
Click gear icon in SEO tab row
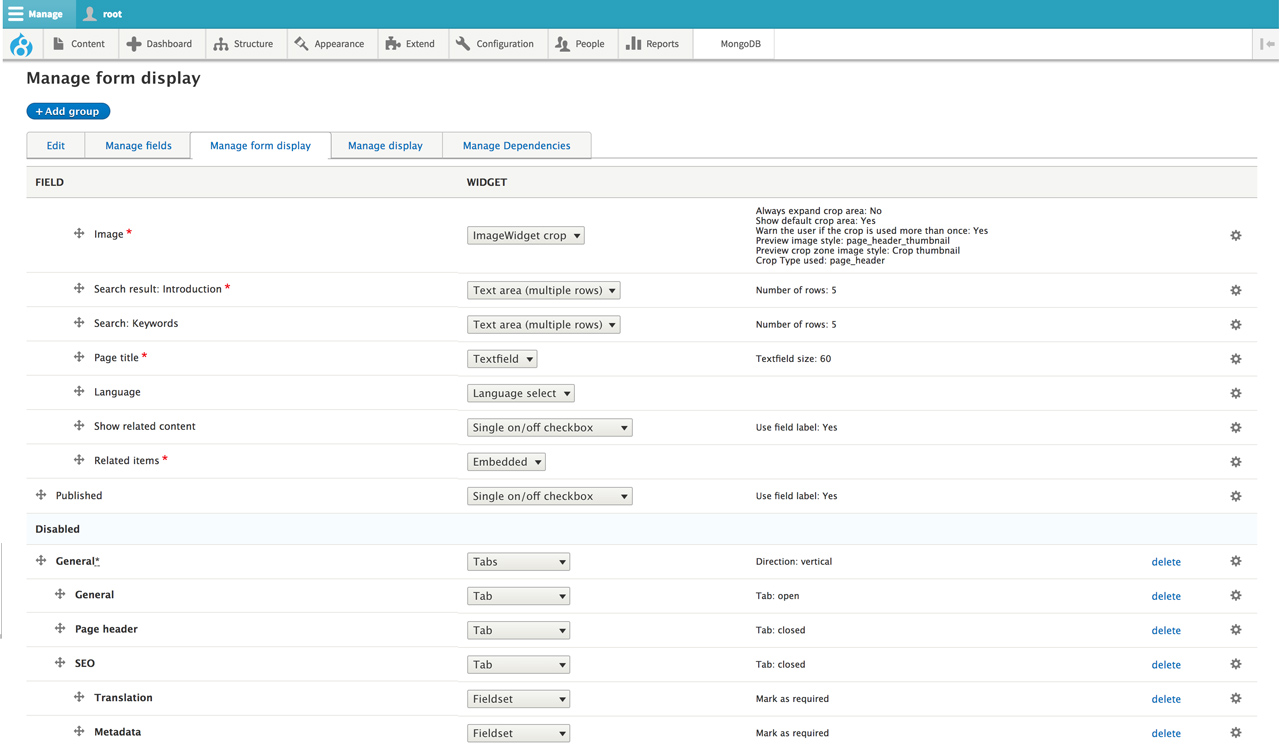point(1235,664)
